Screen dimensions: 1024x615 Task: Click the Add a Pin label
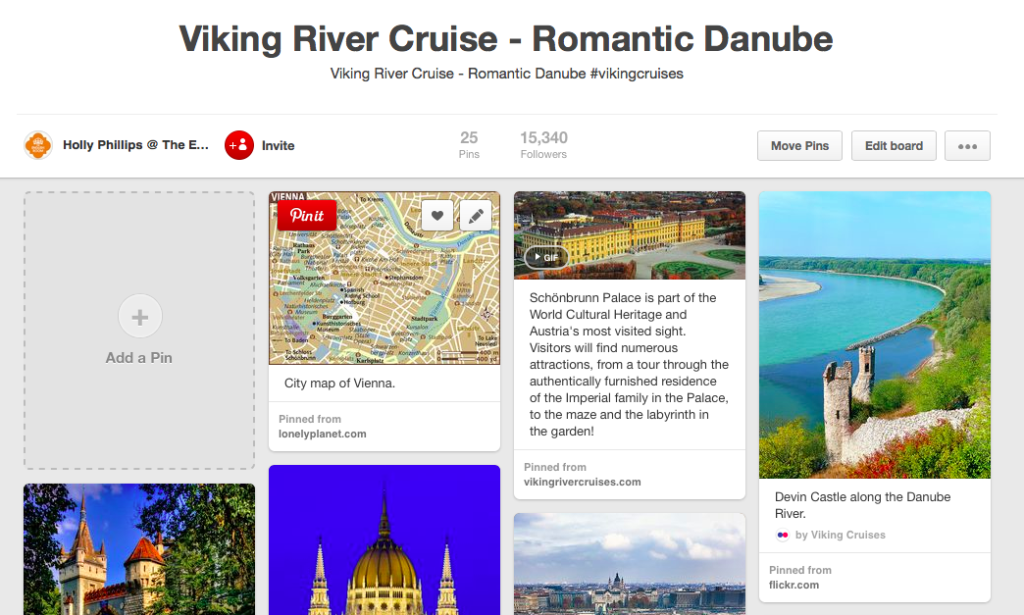coord(139,358)
